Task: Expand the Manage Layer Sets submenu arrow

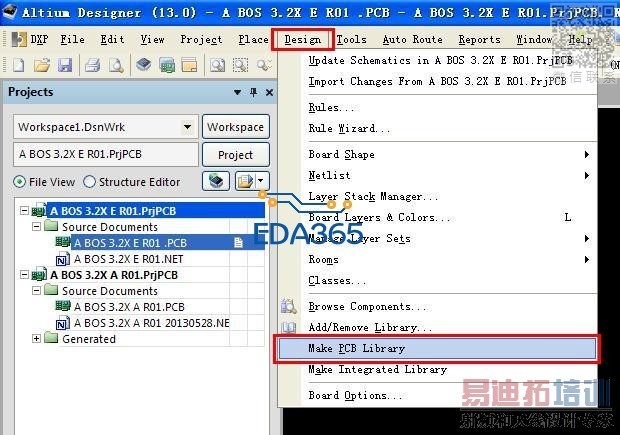Action: coord(587,238)
